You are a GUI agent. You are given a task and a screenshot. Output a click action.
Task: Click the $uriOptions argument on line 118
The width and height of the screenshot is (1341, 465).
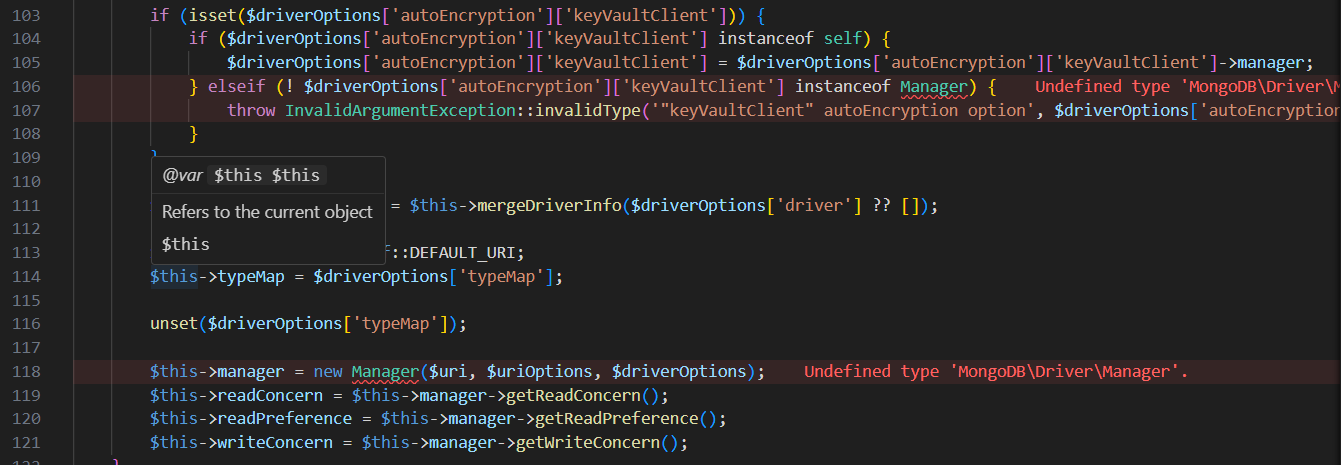(540, 372)
